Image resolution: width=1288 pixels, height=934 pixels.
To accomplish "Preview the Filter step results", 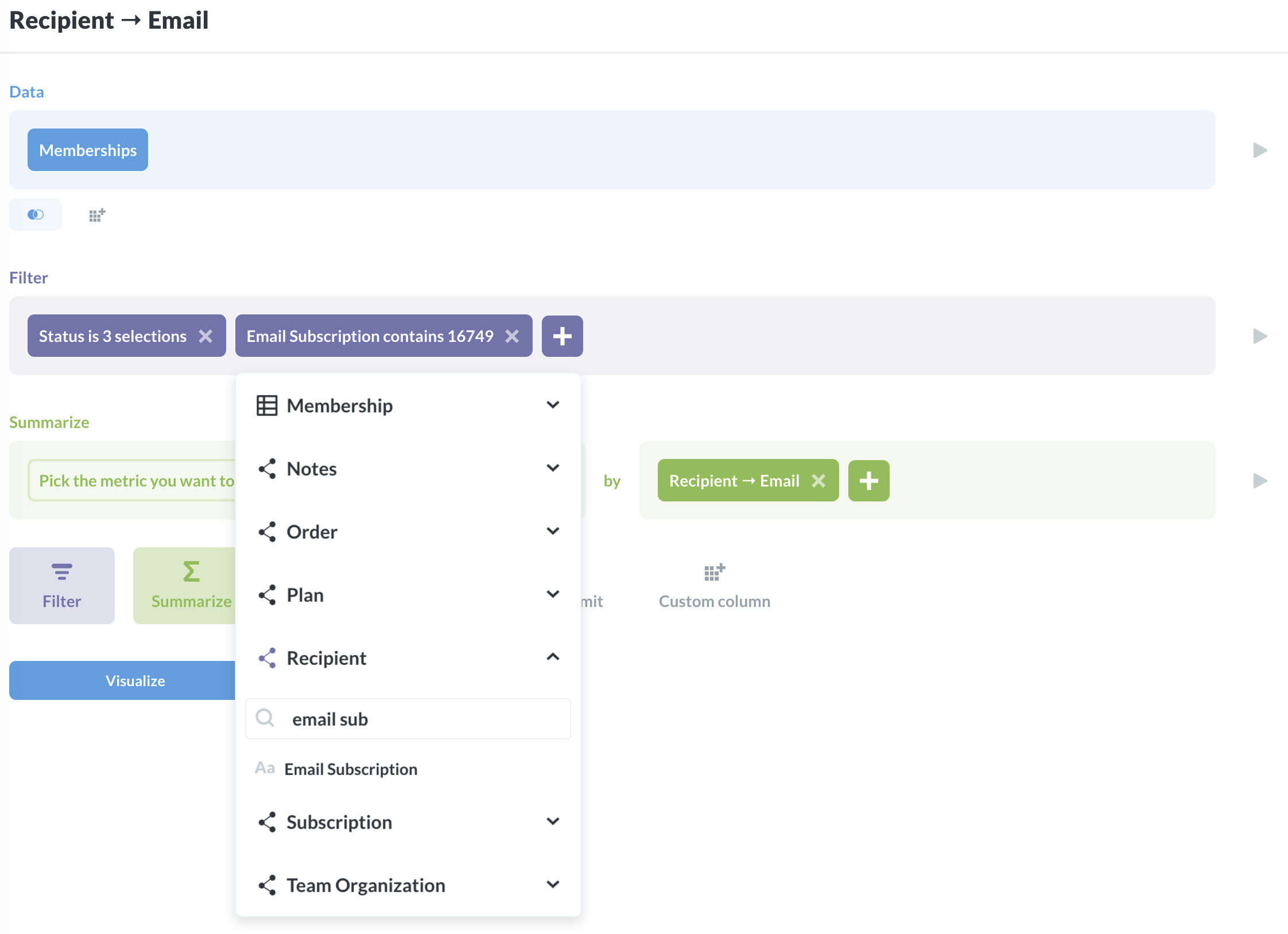I will [x=1260, y=336].
